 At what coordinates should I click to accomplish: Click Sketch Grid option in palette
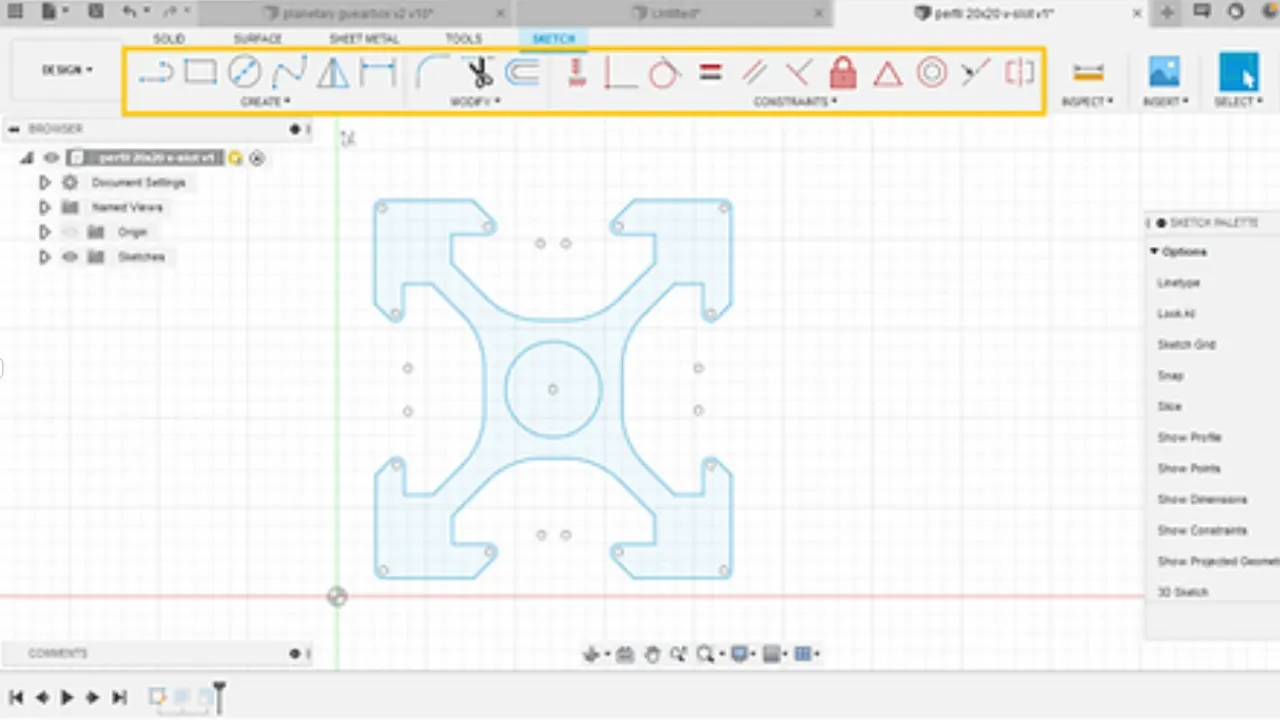pos(1186,345)
